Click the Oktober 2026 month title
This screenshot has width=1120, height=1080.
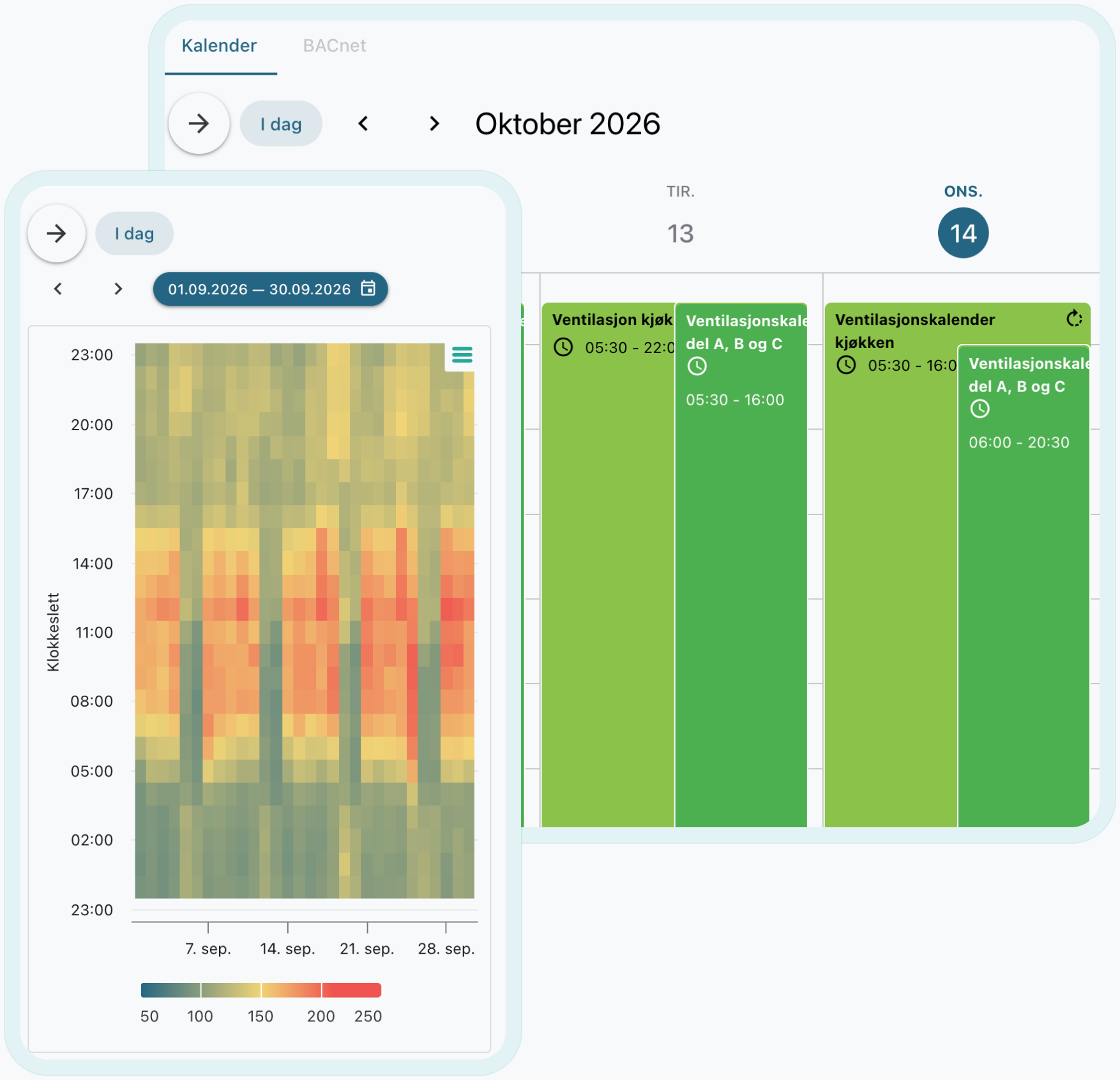click(x=568, y=124)
